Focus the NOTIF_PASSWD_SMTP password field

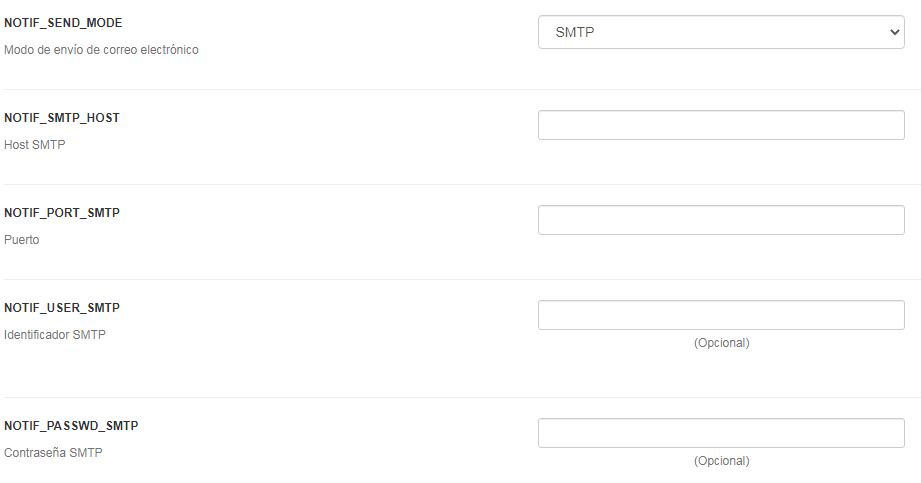click(721, 433)
